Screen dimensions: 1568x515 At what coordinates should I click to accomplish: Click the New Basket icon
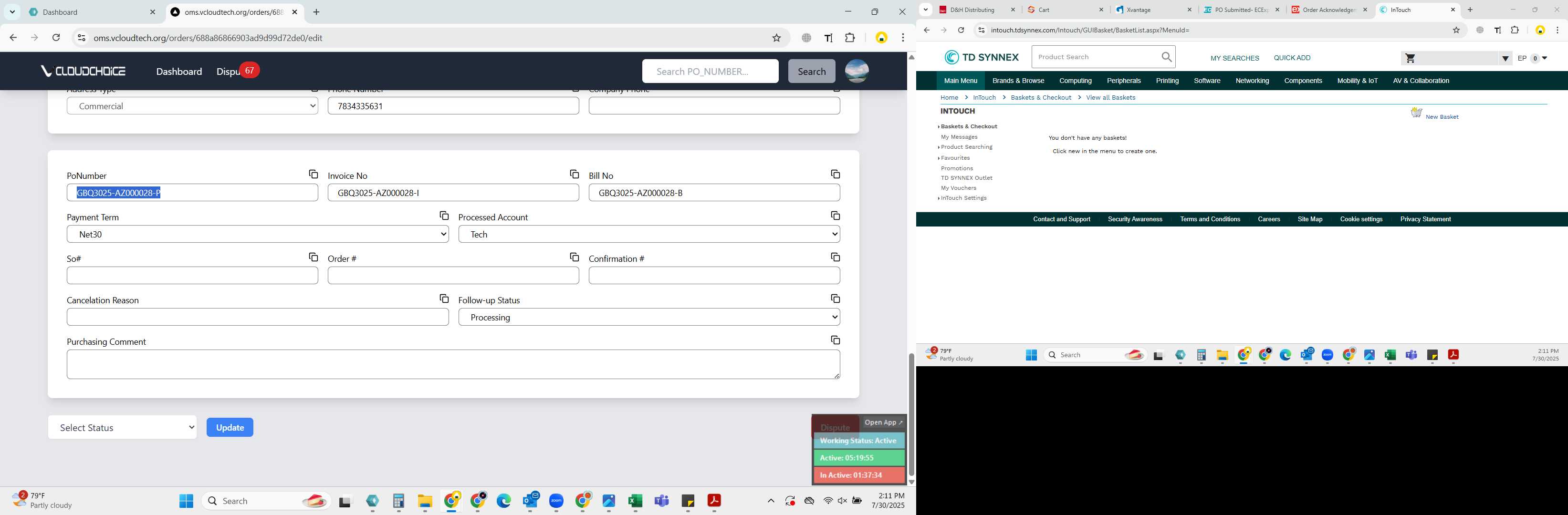(1416, 113)
